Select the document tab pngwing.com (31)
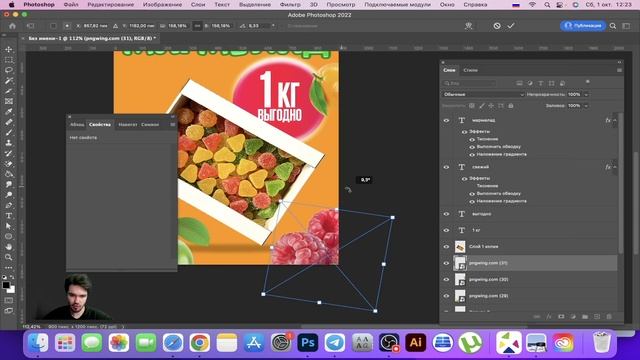640x360 pixels. tap(92, 38)
